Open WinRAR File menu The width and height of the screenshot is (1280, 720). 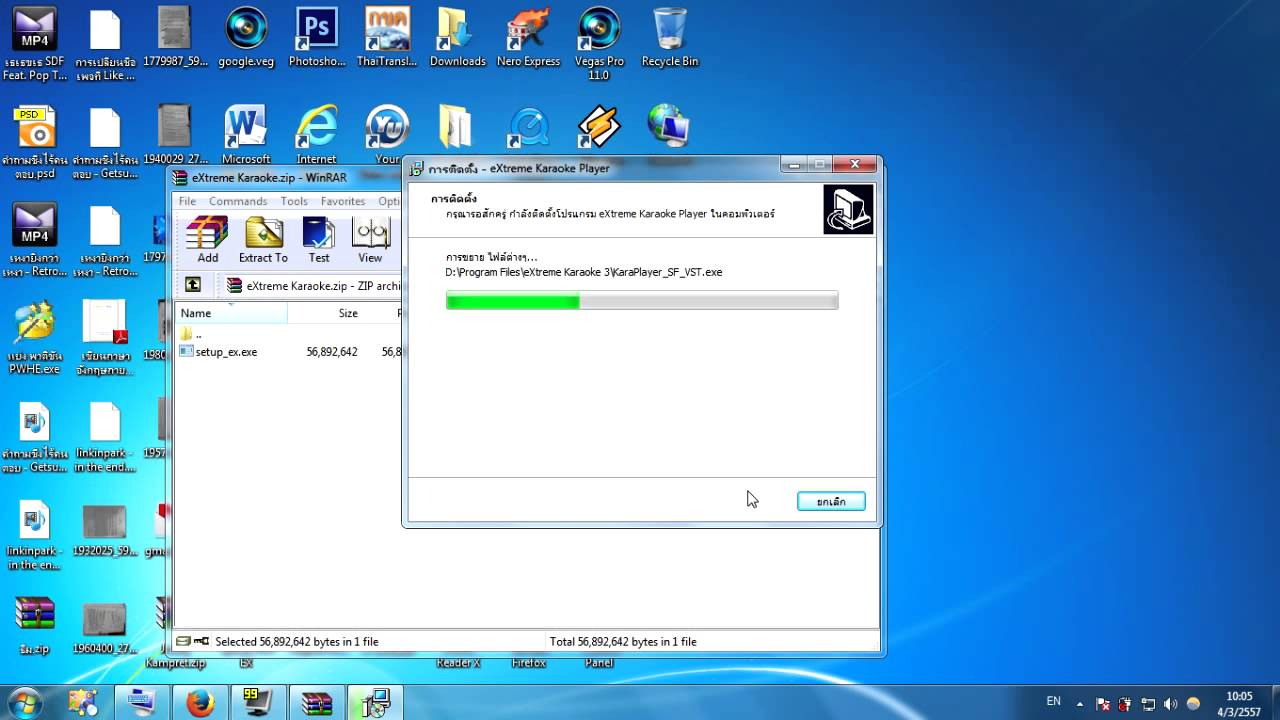coord(187,201)
